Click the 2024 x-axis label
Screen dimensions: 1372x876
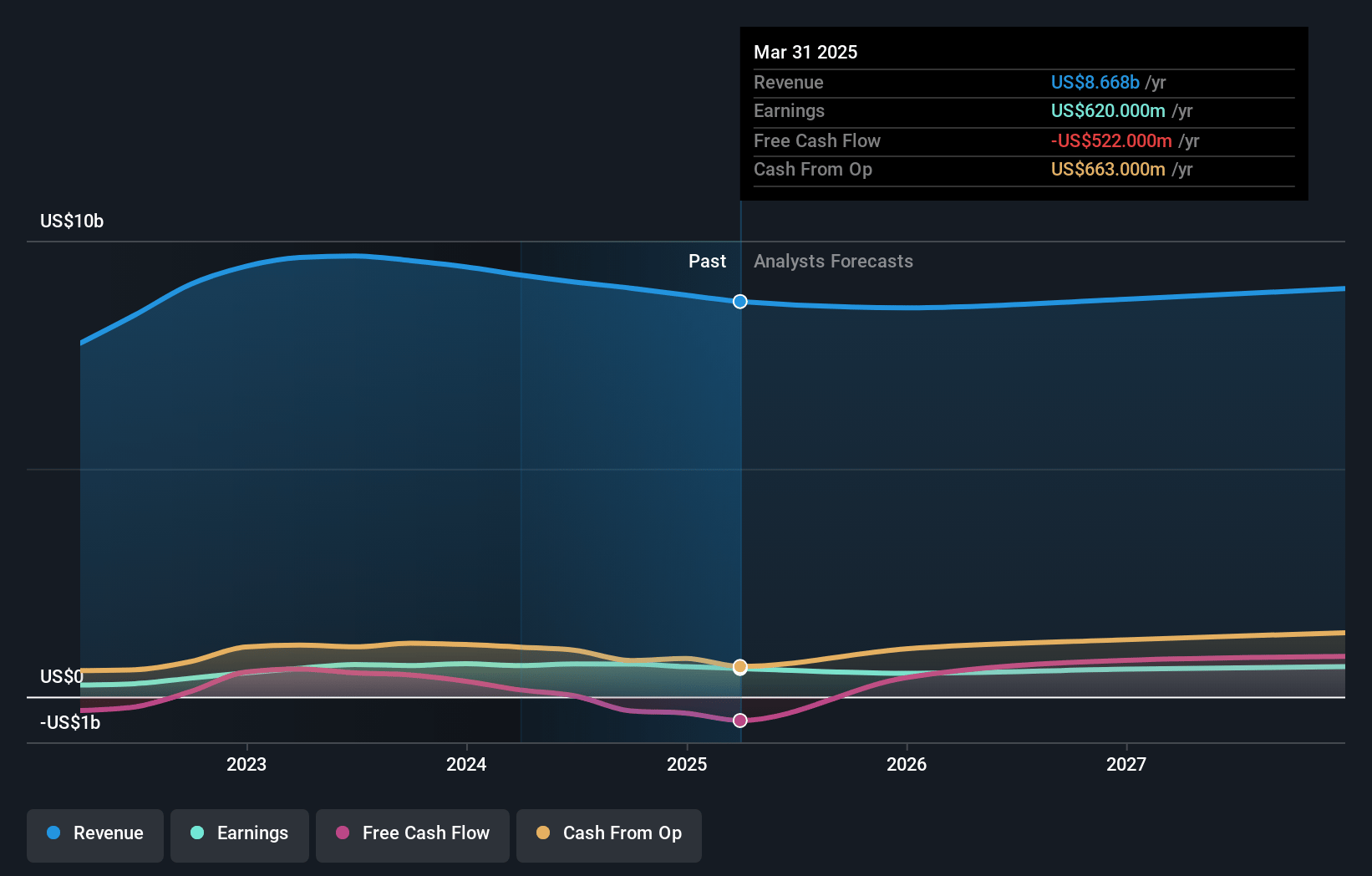click(466, 764)
